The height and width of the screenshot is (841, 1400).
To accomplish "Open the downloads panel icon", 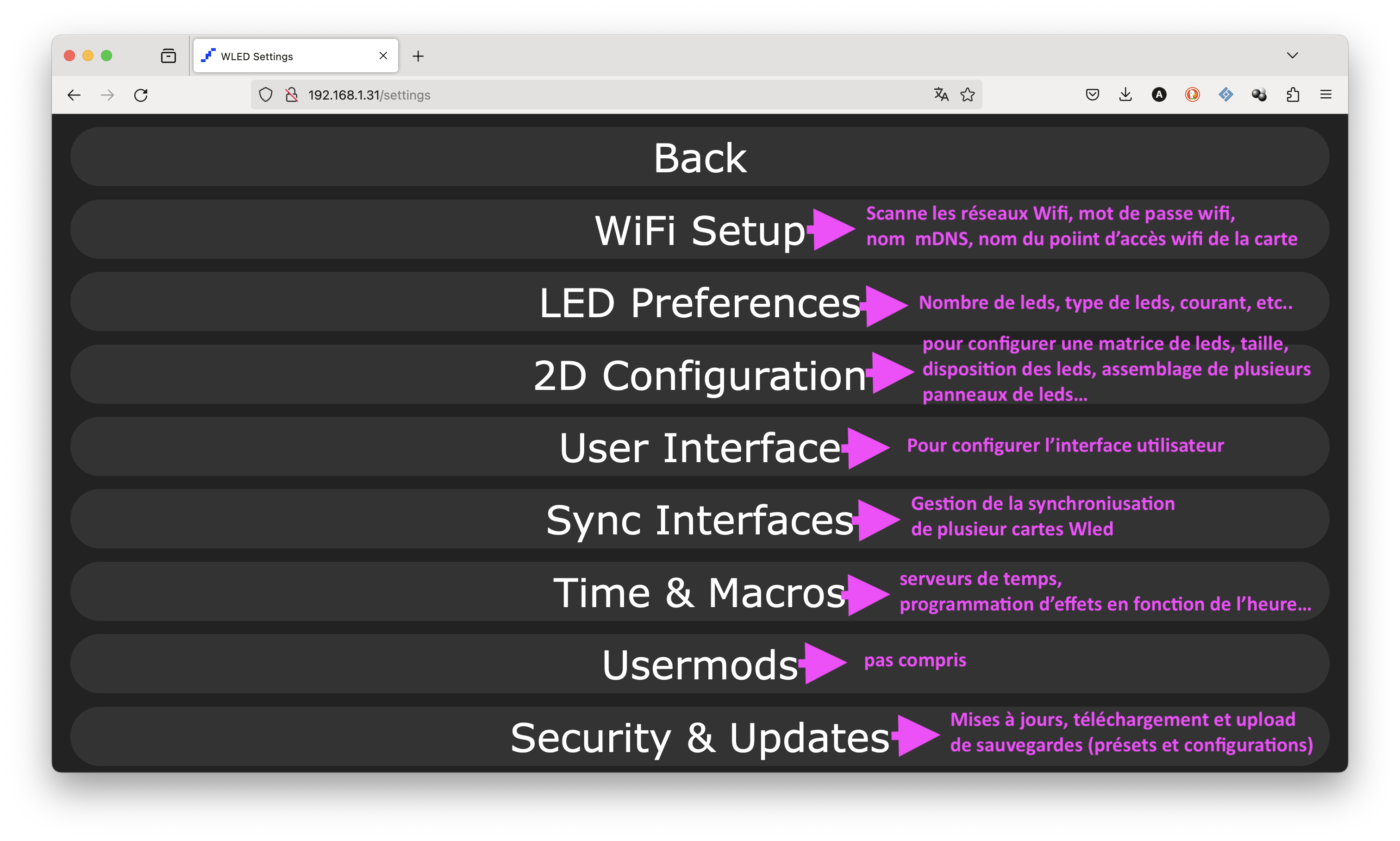I will (1126, 94).
